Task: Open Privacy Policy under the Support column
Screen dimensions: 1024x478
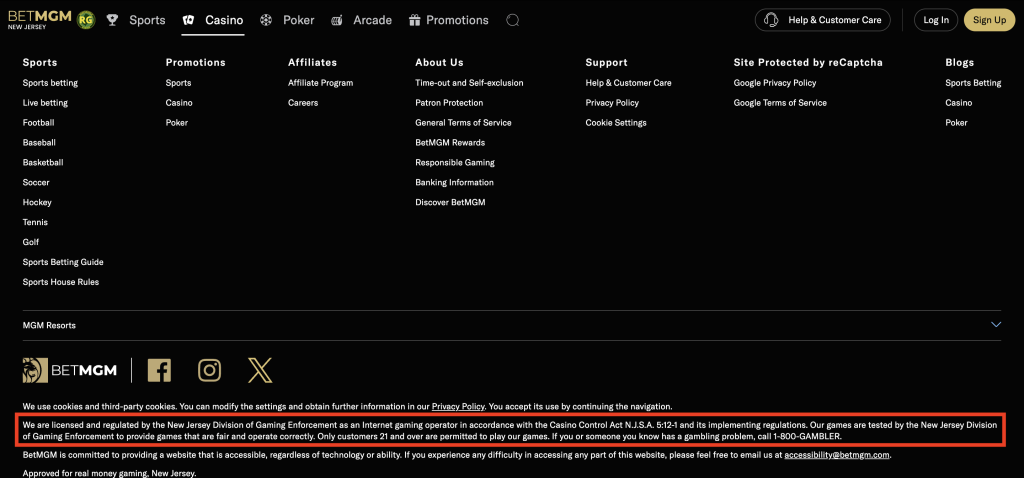Action: click(612, 103)
